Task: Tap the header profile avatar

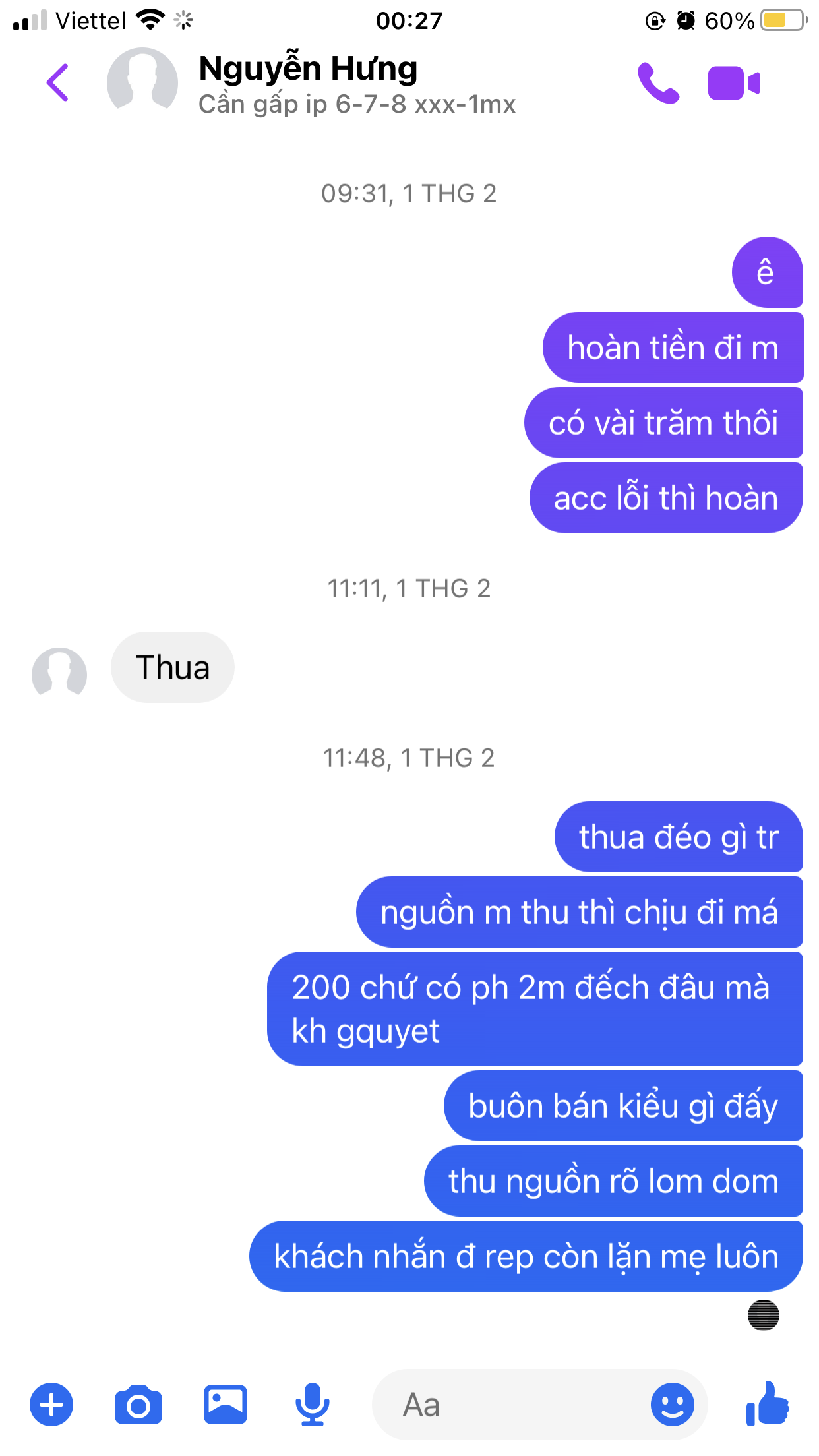Action: coord(142,83)
